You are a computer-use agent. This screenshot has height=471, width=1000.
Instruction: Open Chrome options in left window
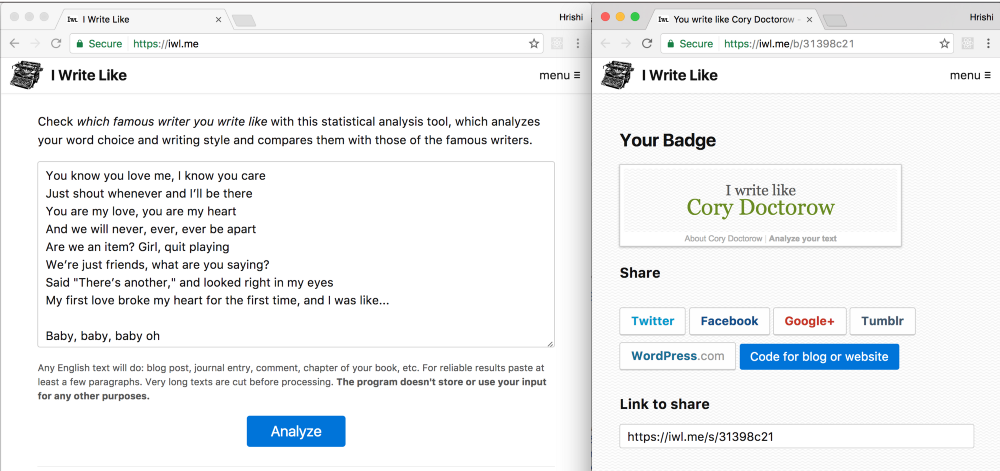pyautogui.click(x=578, y=44)
